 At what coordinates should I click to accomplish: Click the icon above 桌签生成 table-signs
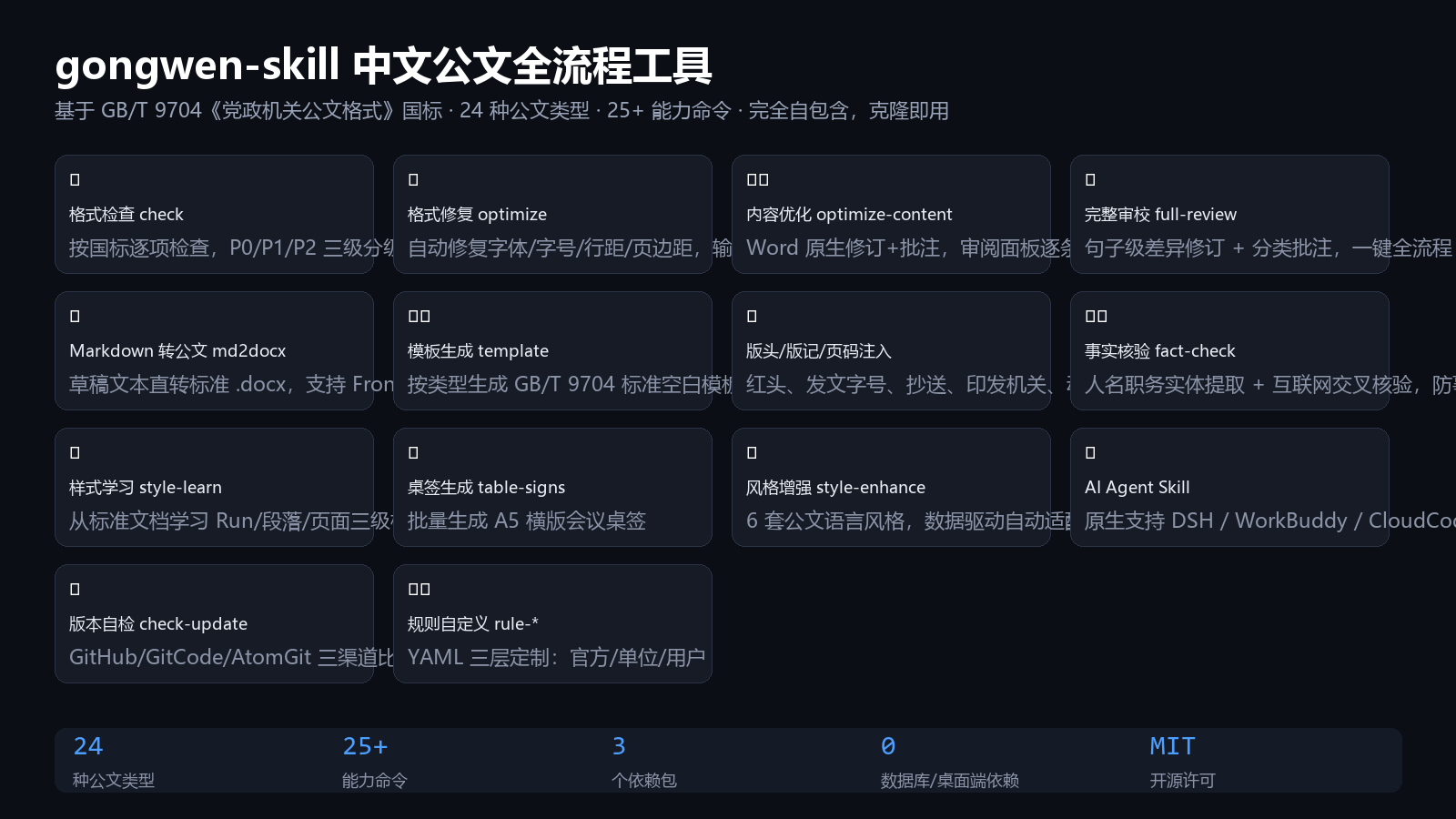(x=413, y=453)
